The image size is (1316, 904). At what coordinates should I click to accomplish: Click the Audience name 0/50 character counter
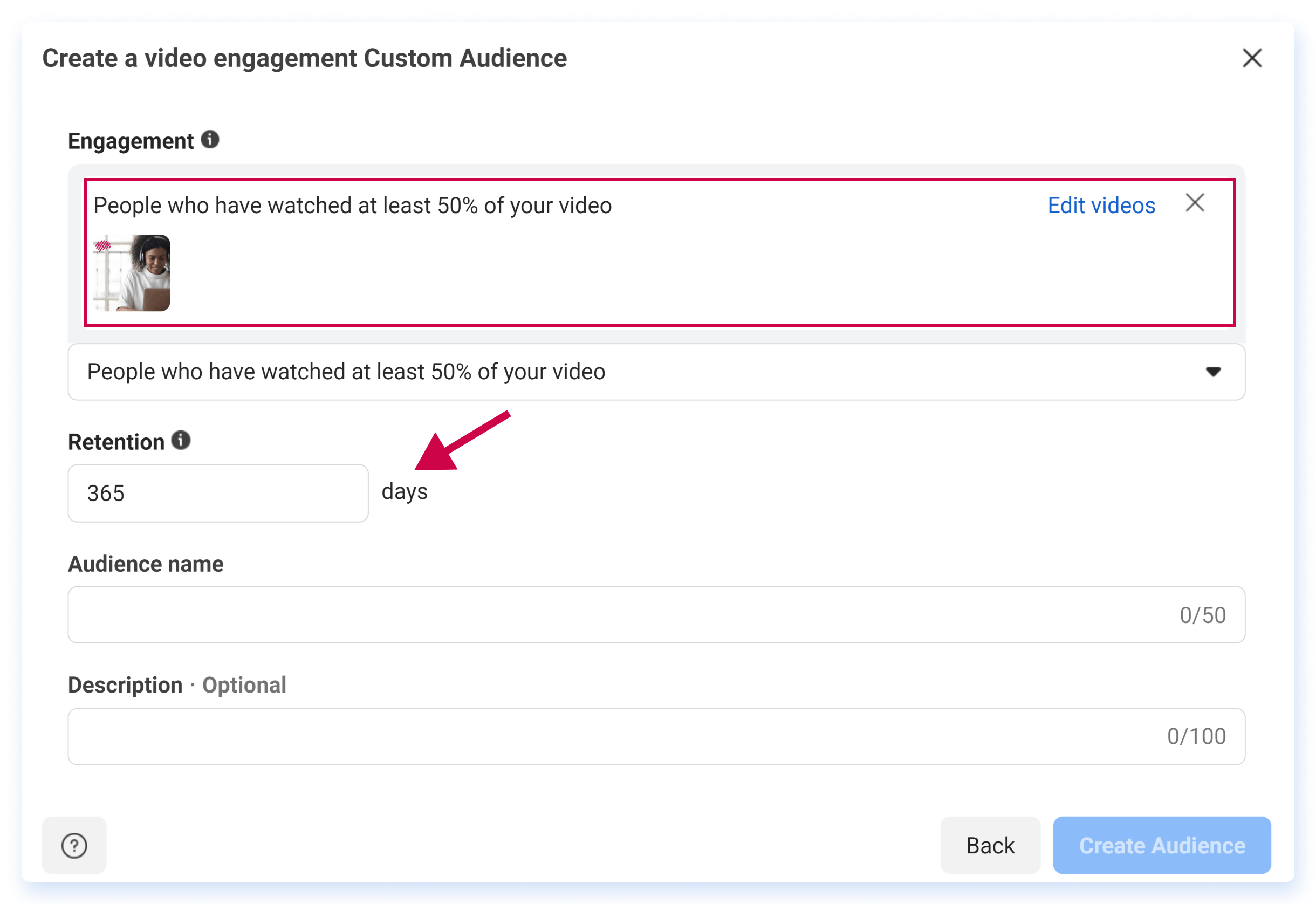1203,615
